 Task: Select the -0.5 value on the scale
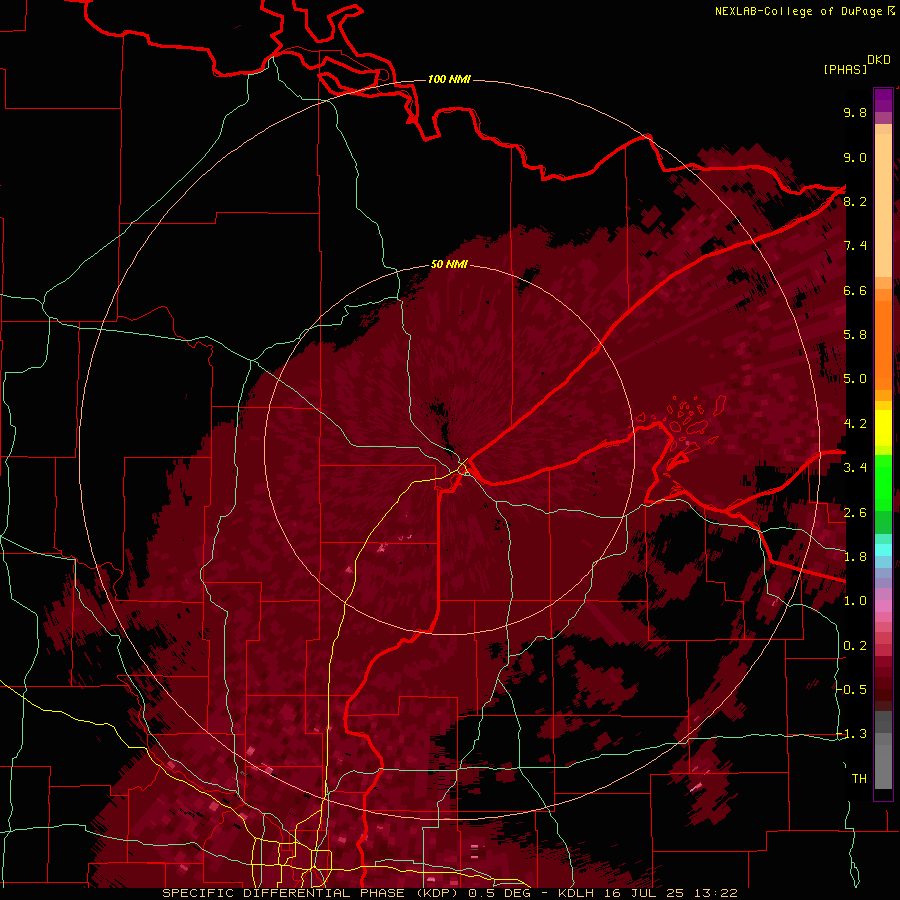pos(853,690)
